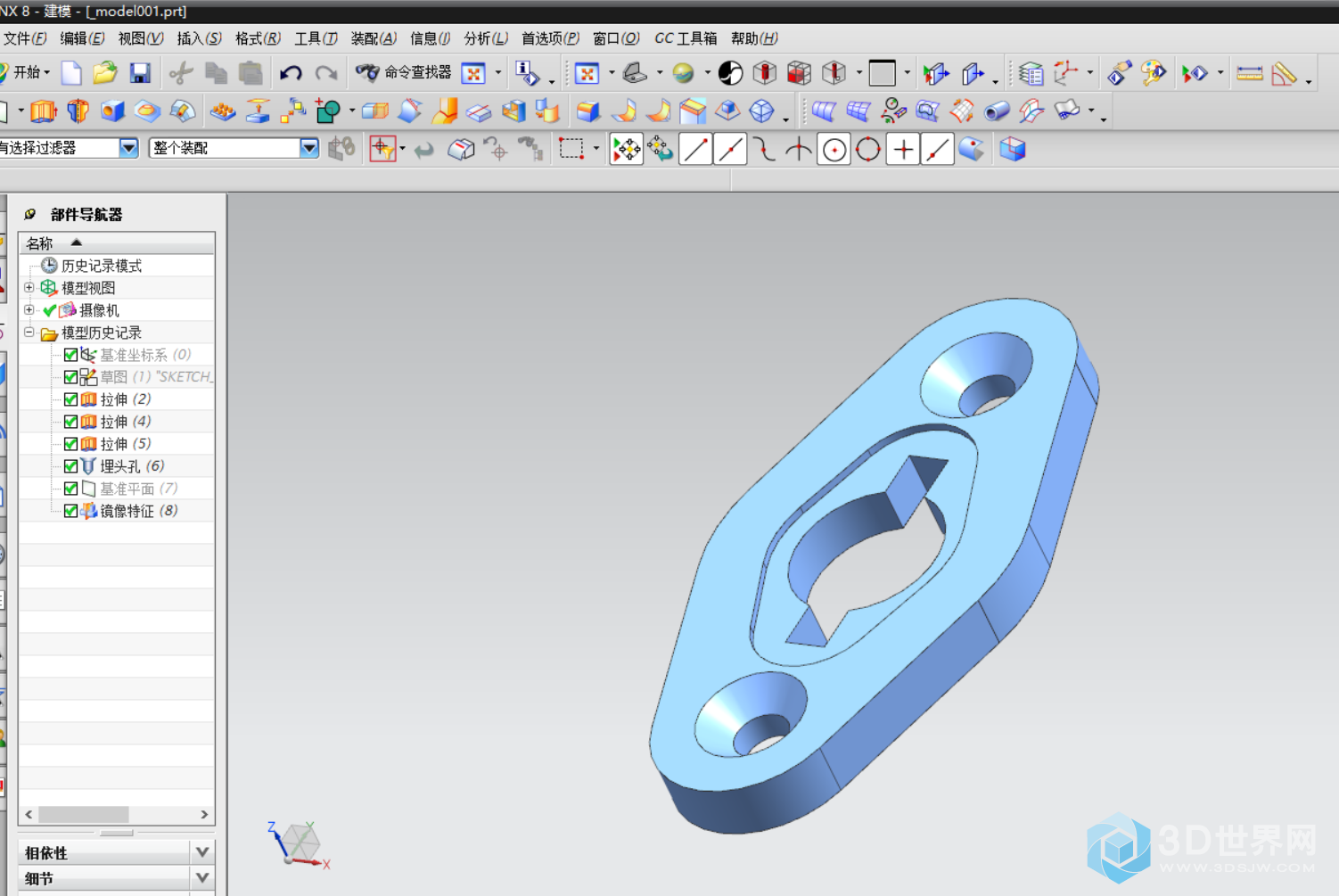Toggle Point on Curve snap option
This screenshot has height=896, width=1339.
938,149
